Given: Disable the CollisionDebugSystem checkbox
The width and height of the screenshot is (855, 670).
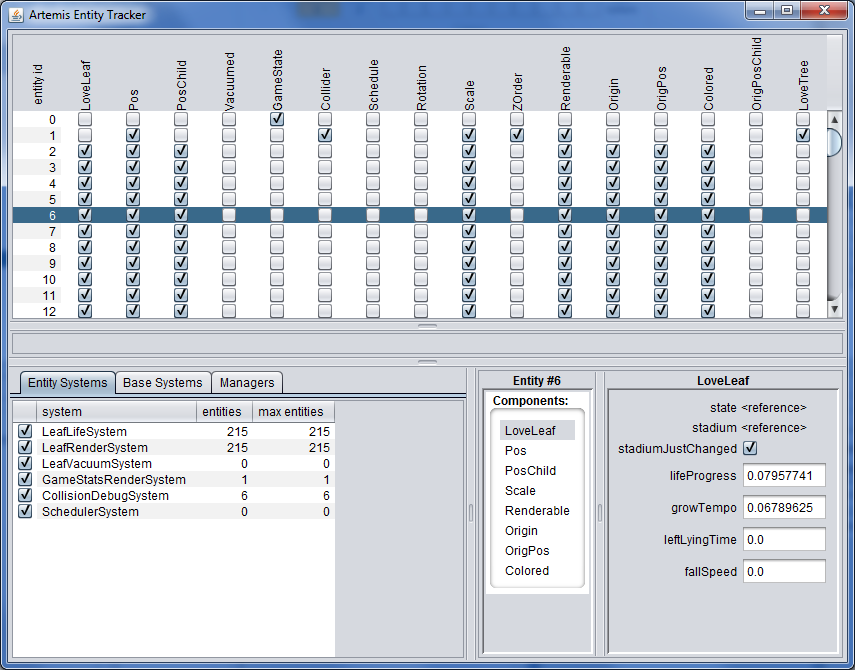Looking at the screenshot, I should point(25,496).
